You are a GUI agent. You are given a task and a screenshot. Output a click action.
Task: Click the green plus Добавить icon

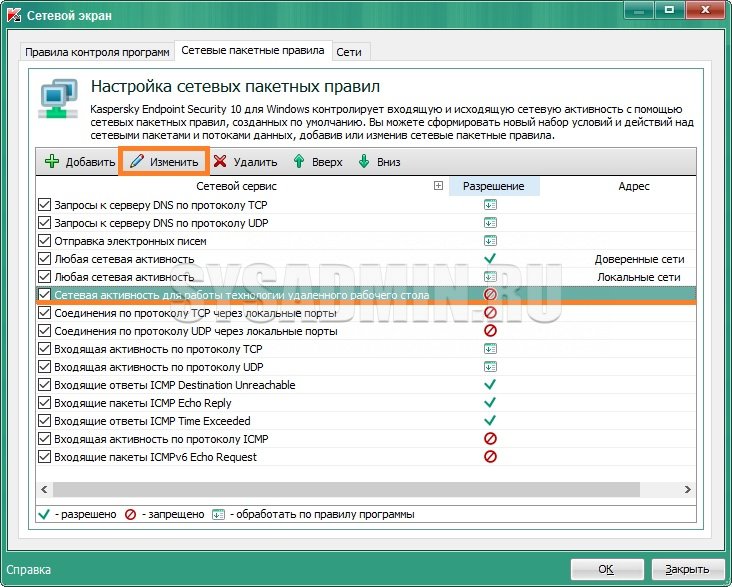point(52,162)
